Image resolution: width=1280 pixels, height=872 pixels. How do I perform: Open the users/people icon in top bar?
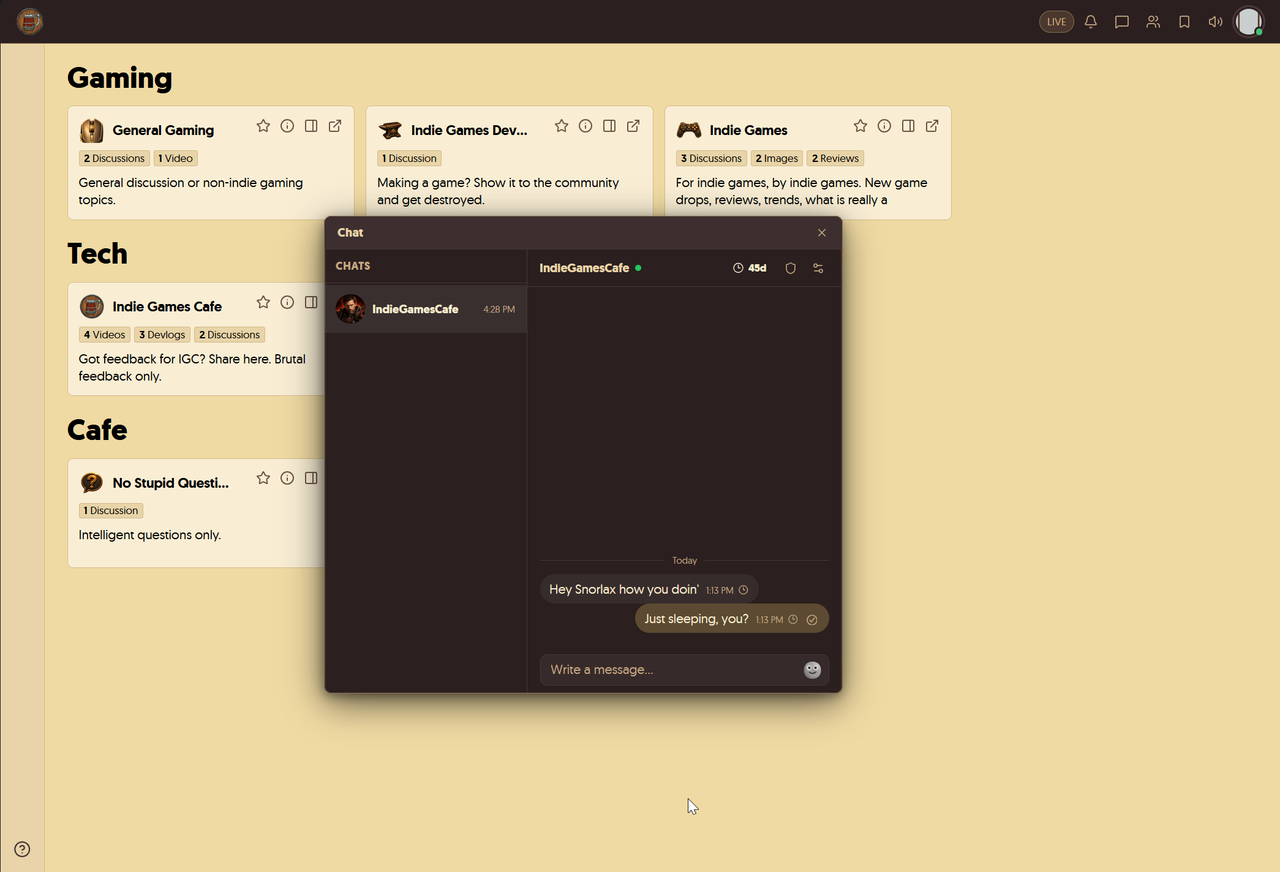tap(1153, 21)
